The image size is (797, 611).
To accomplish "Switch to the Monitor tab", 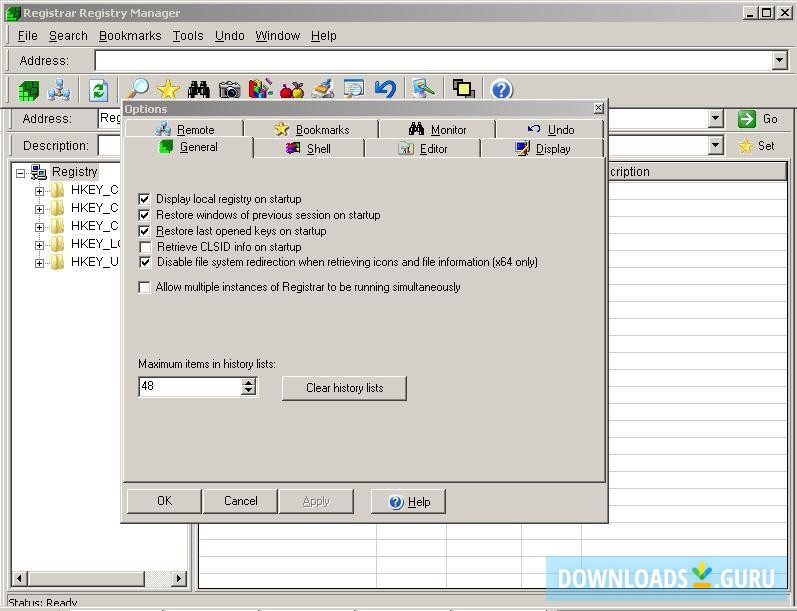I will (x=437, y=129).
